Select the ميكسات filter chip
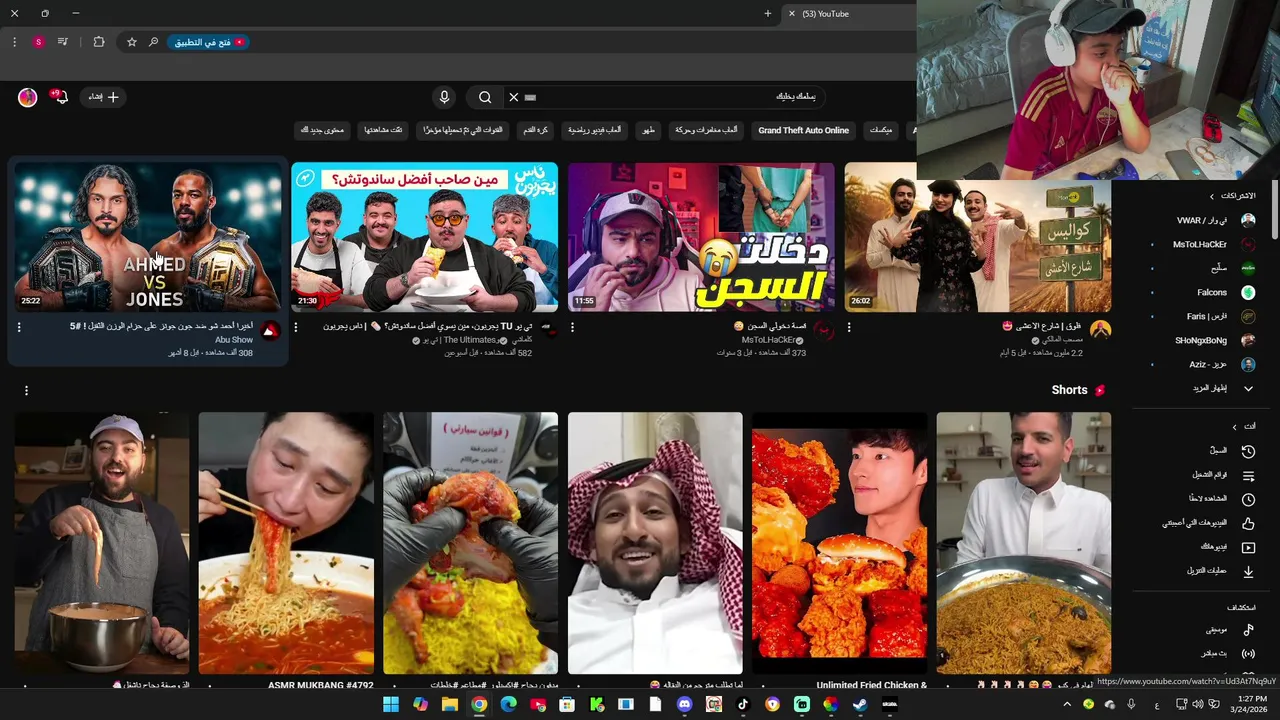The image size is (1280, 720). click(881, 130)
